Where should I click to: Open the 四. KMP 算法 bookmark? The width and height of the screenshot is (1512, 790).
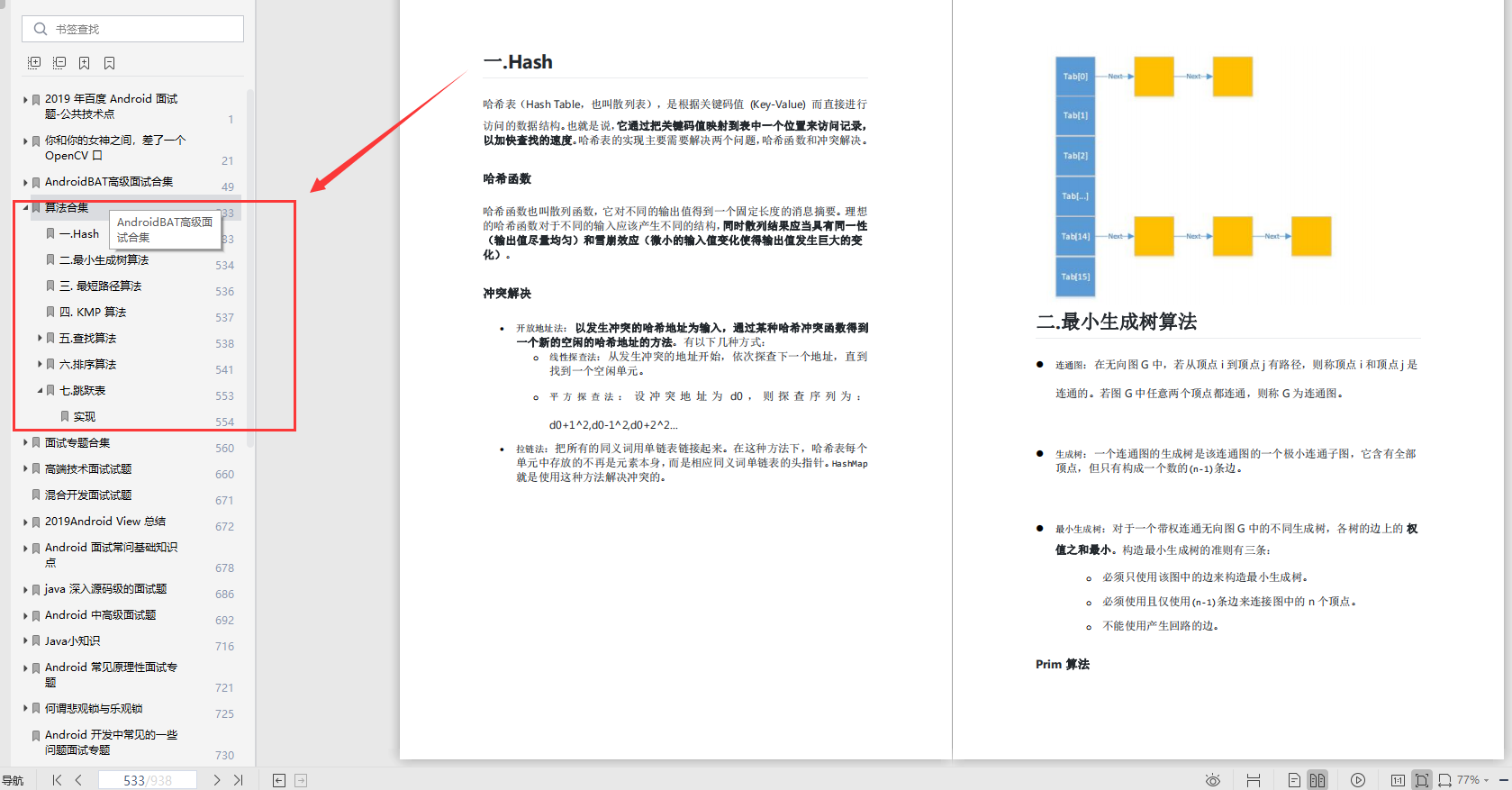[x=93, y=313]
